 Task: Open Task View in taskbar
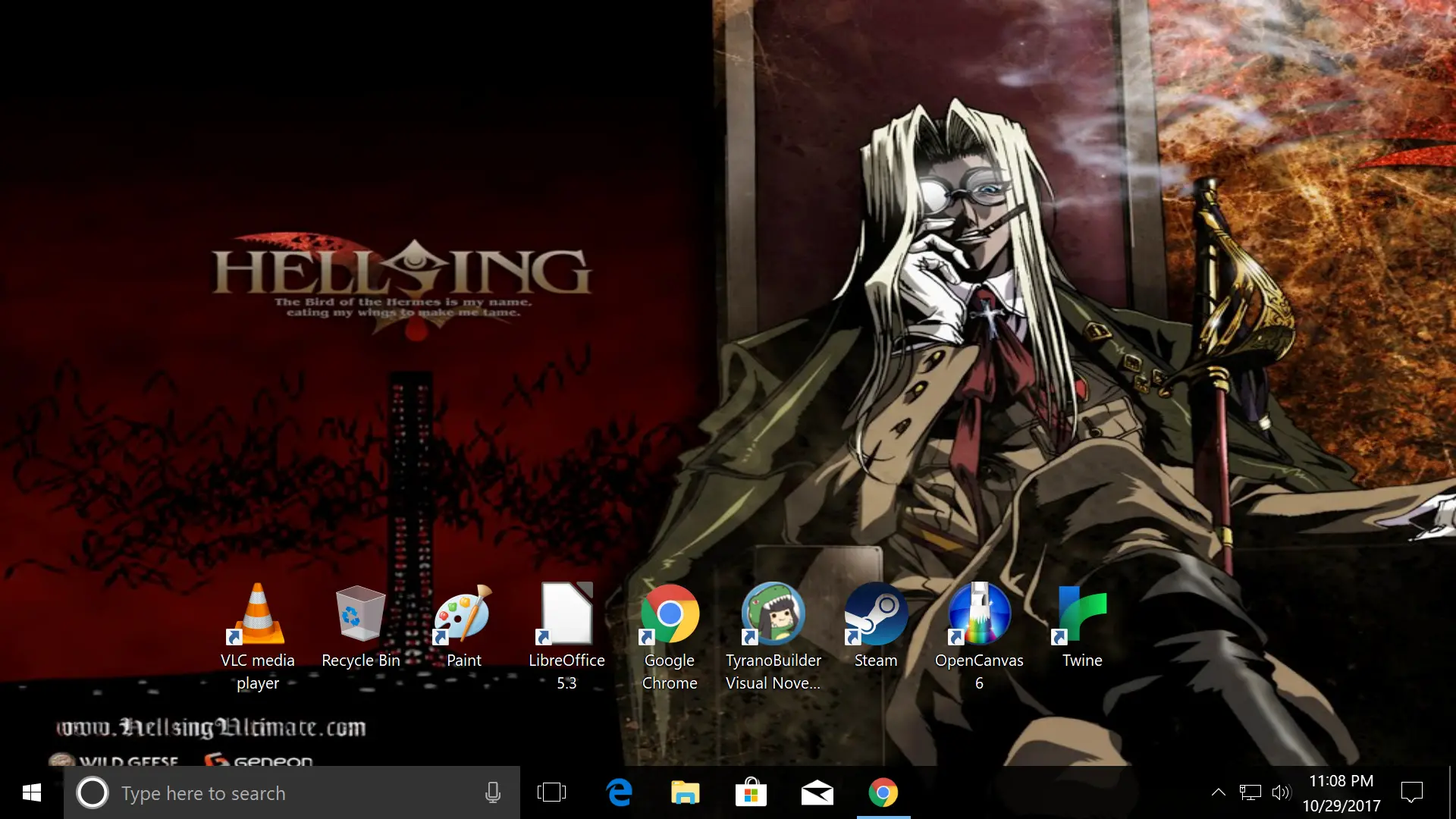[x=551, y=793]
